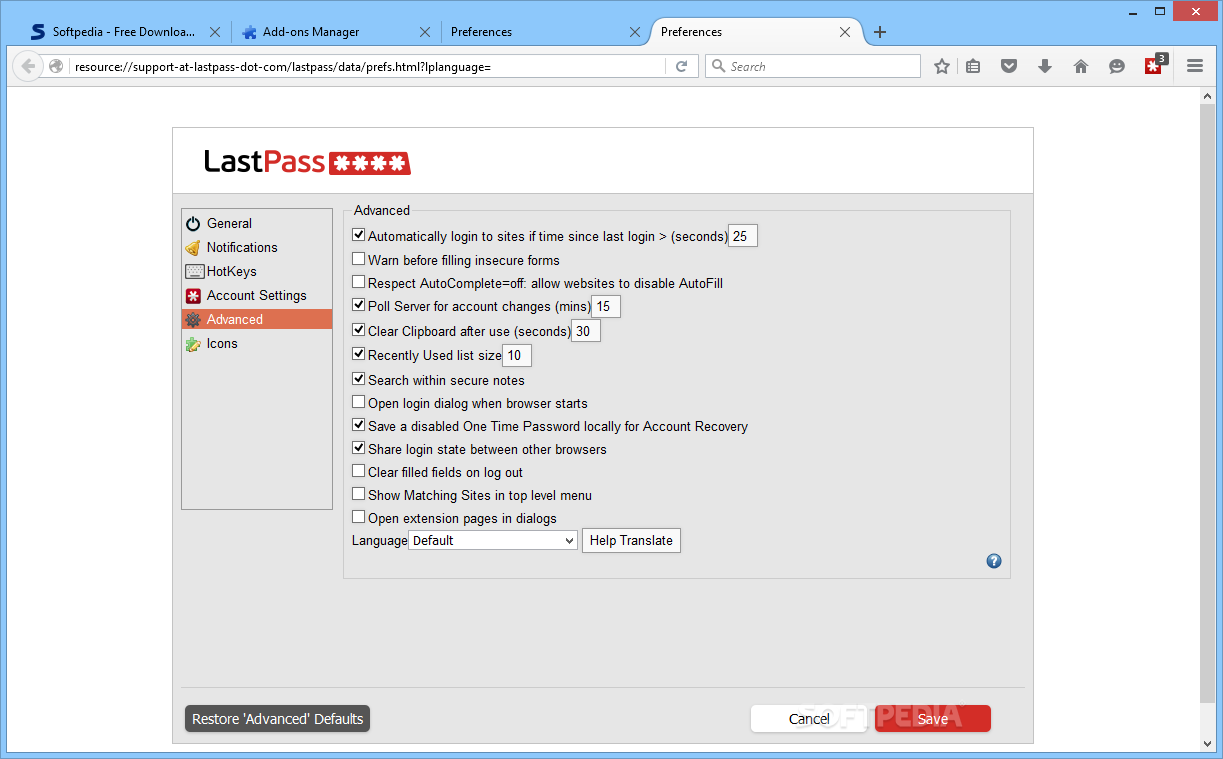Bookmark this page with the star icon
This screenshot has height=759, width=1223.
pyautogui.click(x=941, y=66)
